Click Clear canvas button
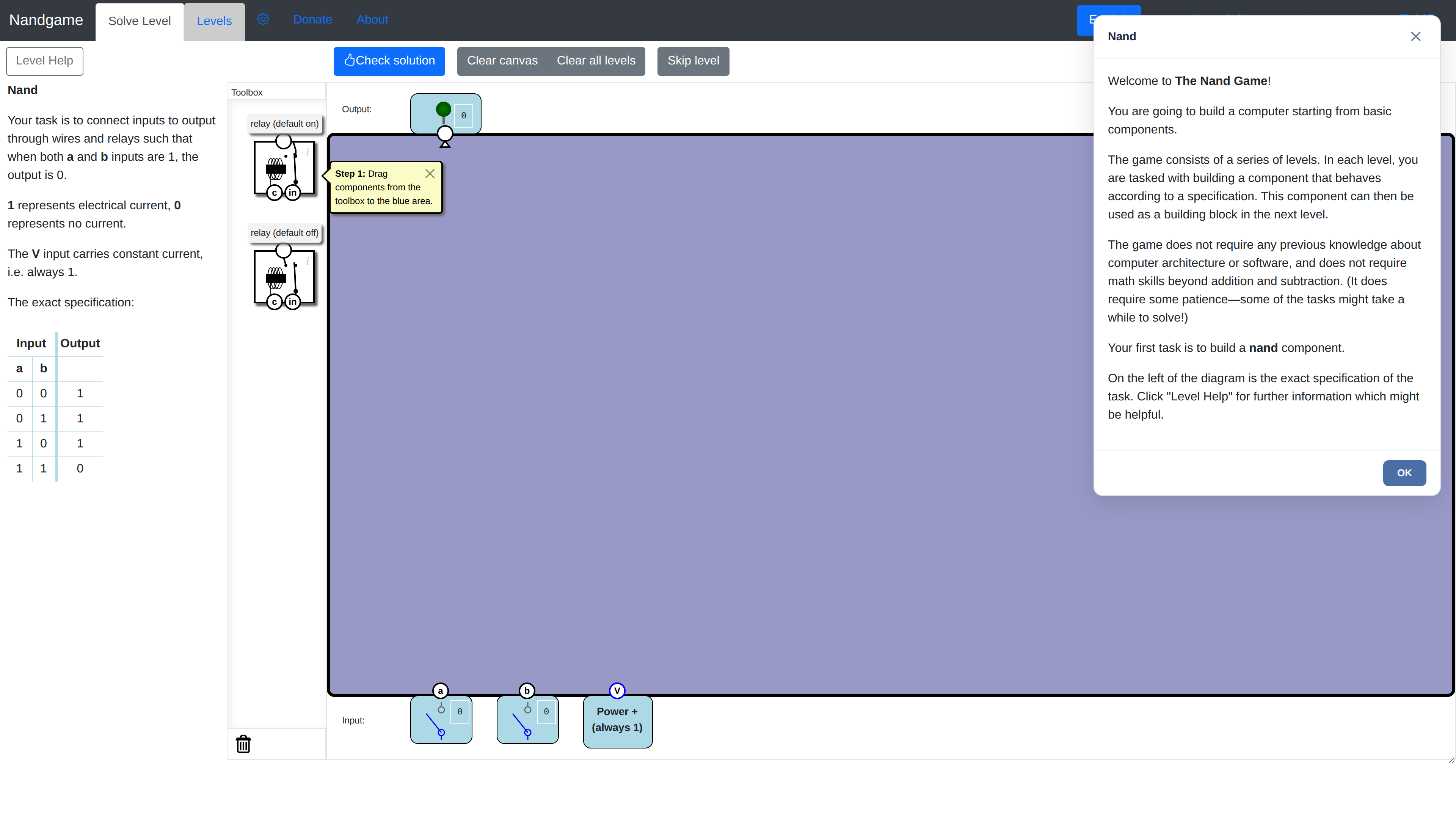Viewport: 1456px width, 819px height. [x=502, y=61]
